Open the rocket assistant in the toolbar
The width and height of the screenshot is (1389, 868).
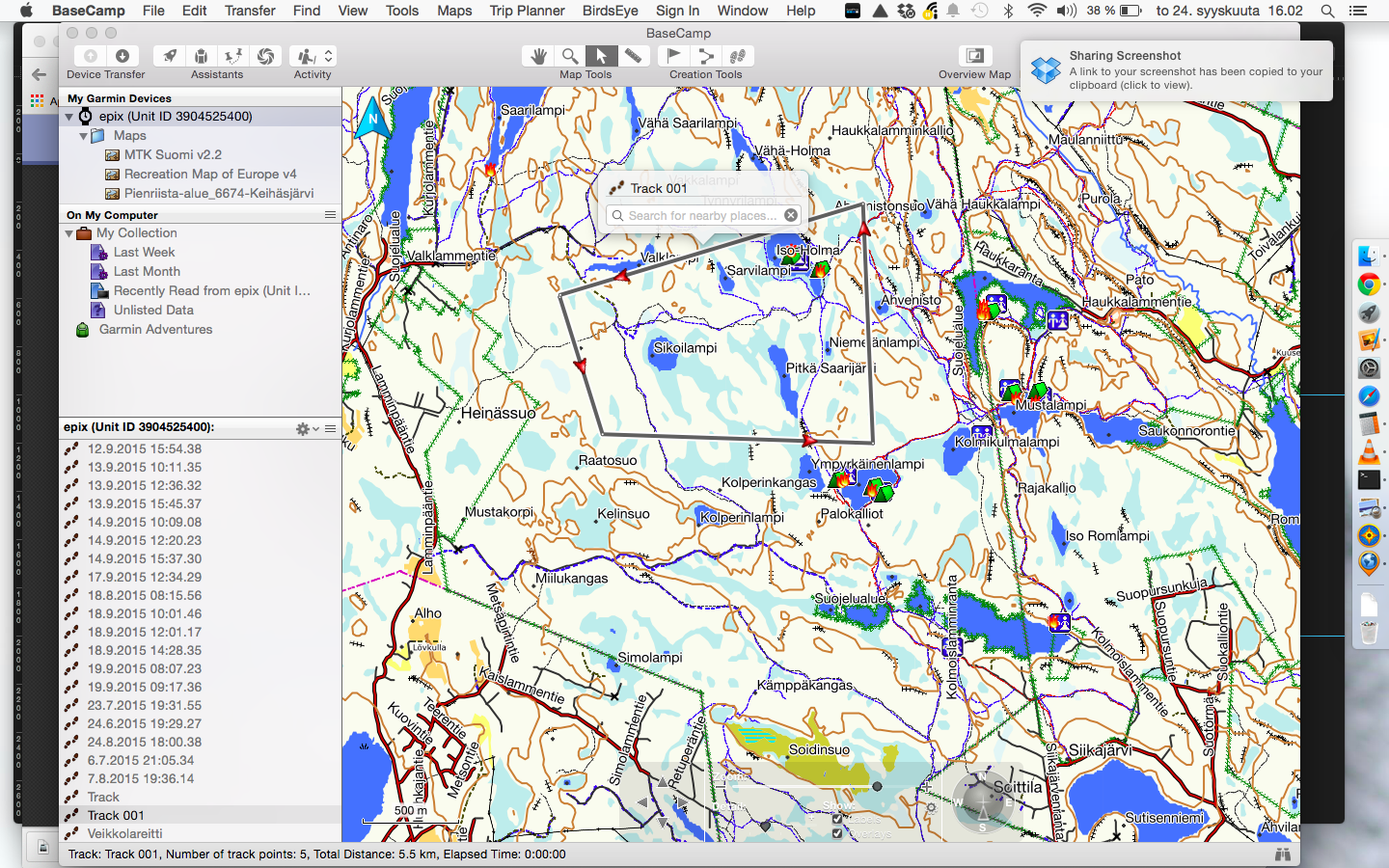(x=169, y=56)
